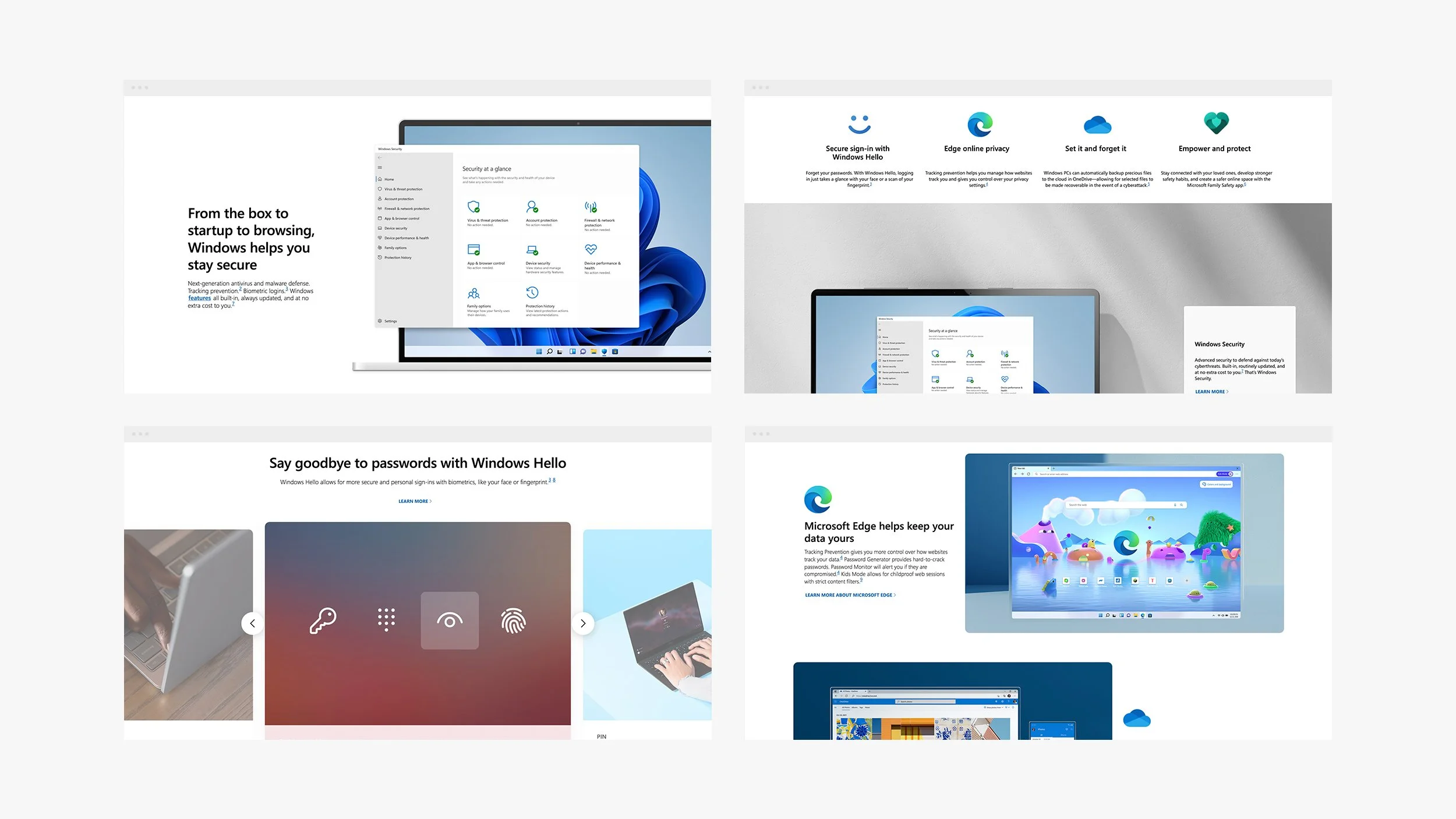The image size is (1456, 819).
Task: Click Learn More under Windows Hello heading
Action: (415, 501)
